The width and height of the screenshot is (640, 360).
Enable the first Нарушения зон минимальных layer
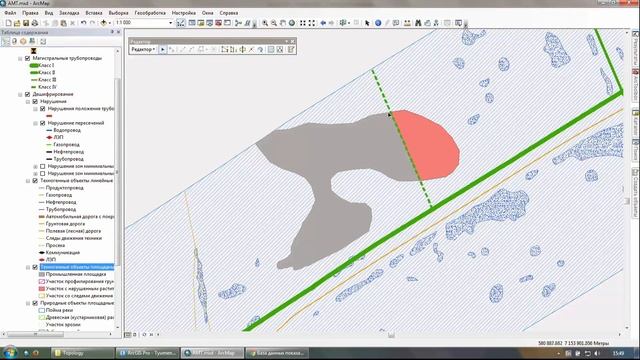(42, 167)
